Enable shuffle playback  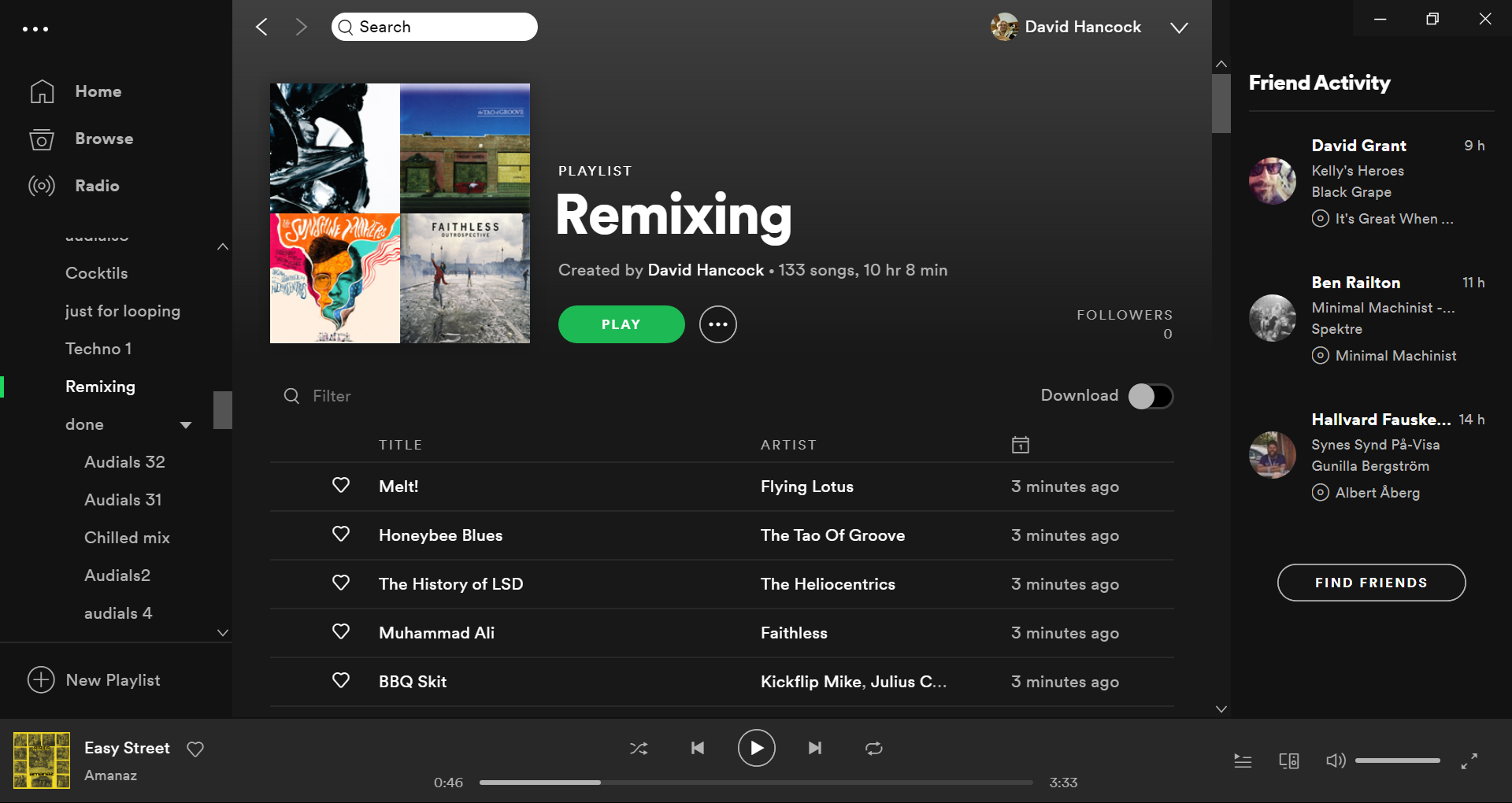click(639, 749)
